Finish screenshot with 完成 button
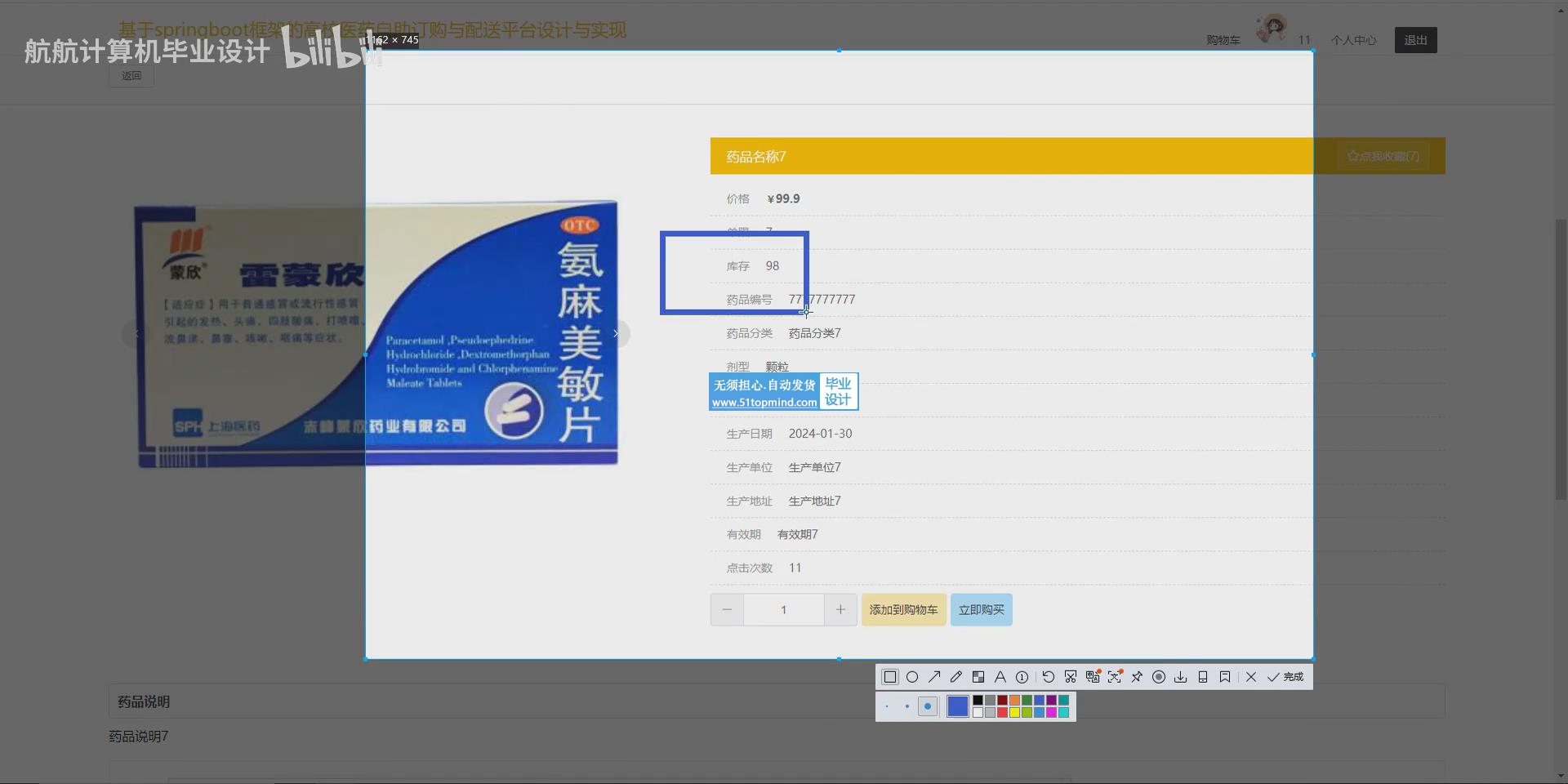Viewport: 1568px width, 784px height. click(1285, 677)
